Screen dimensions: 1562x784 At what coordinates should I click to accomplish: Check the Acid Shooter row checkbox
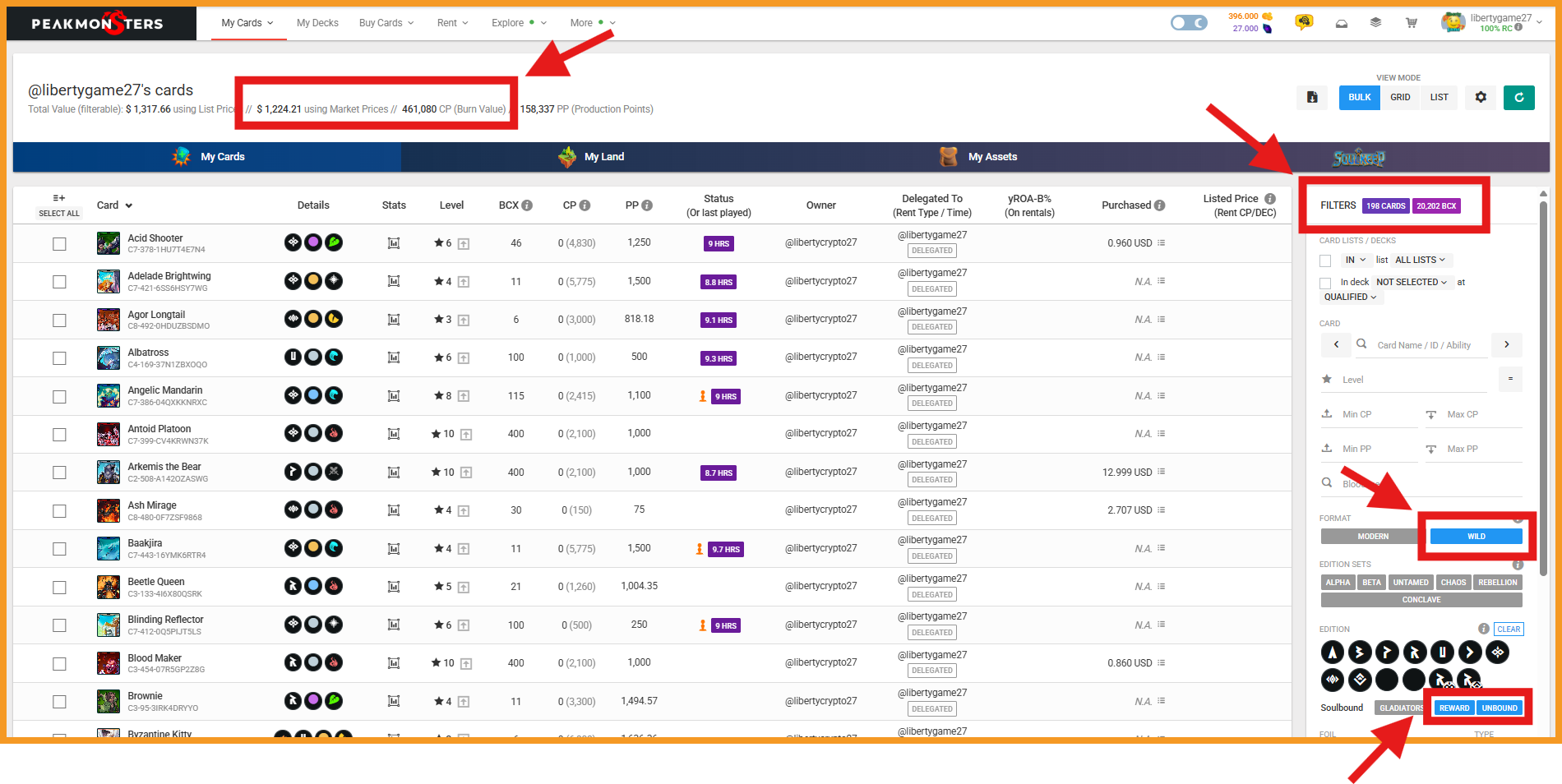(59, 244)
